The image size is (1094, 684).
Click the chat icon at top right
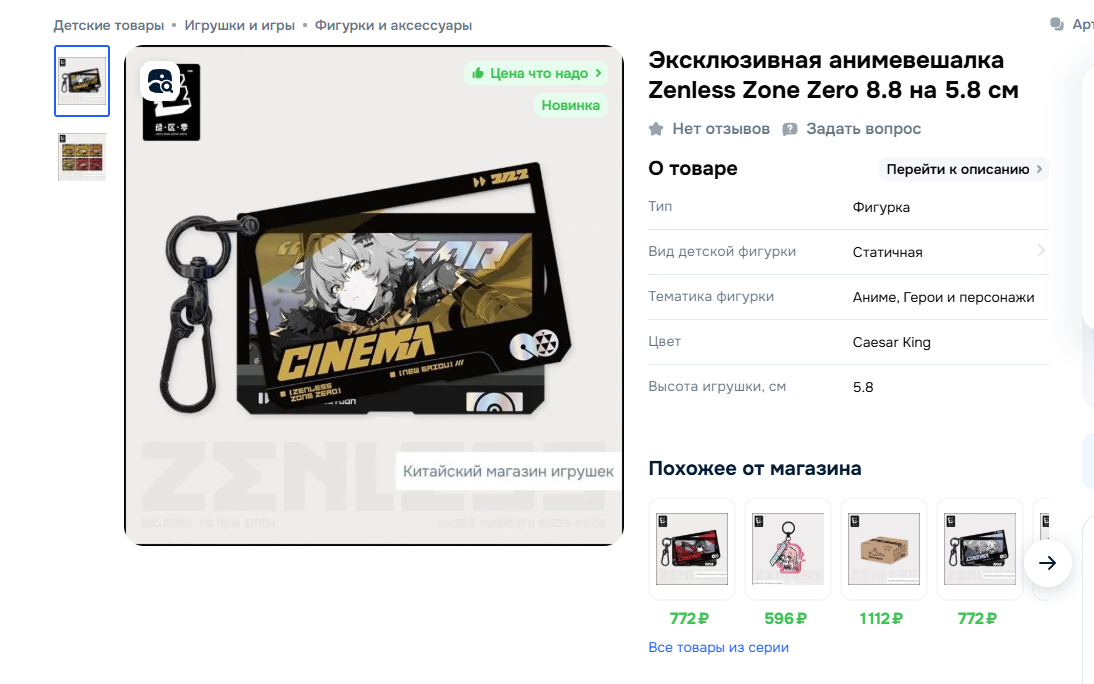(1057, 24)
